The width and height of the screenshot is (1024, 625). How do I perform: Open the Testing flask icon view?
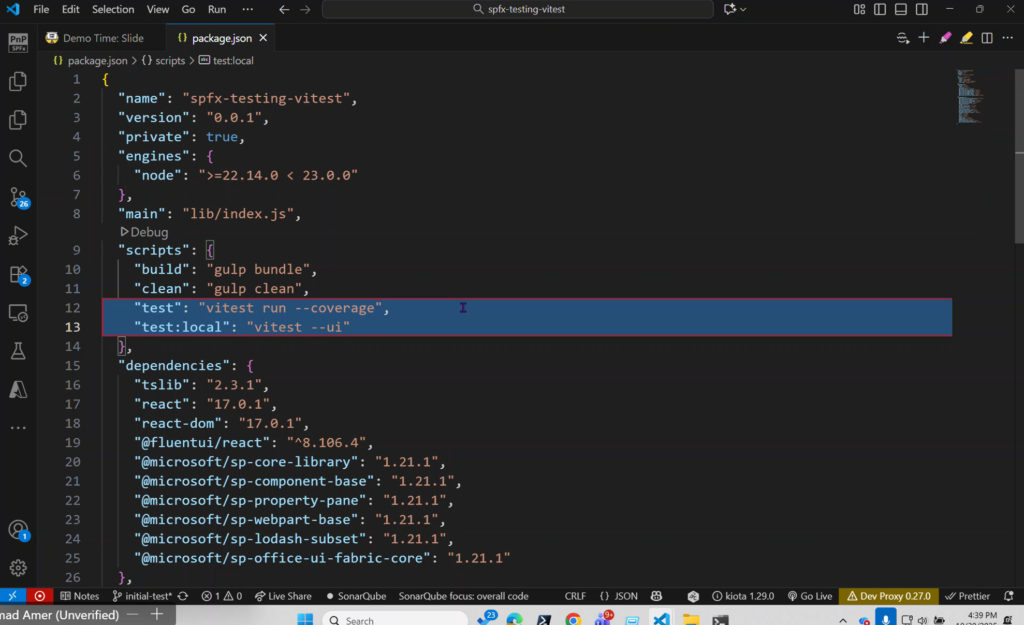[x=17, y=351]
